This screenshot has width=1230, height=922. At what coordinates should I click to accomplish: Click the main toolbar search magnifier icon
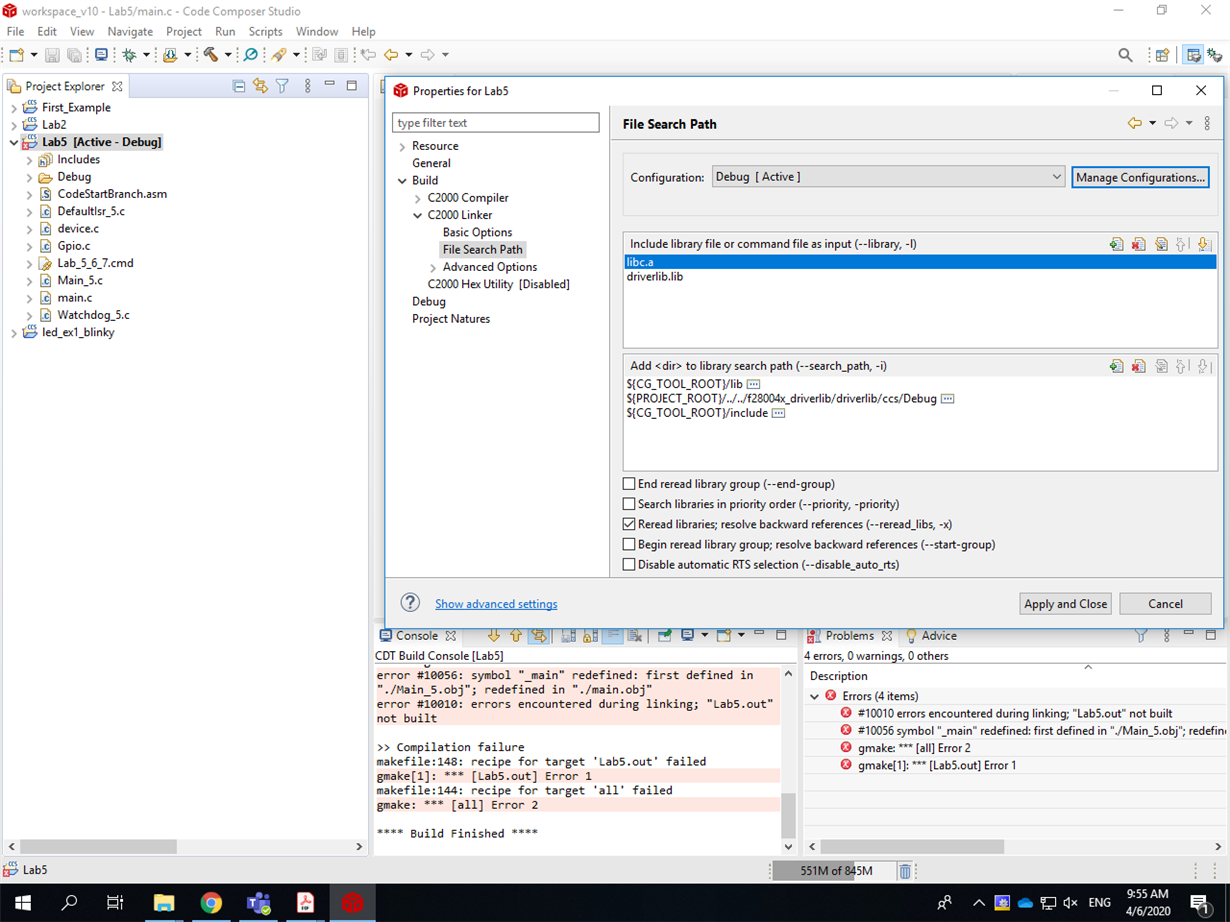pos(1125,55)
